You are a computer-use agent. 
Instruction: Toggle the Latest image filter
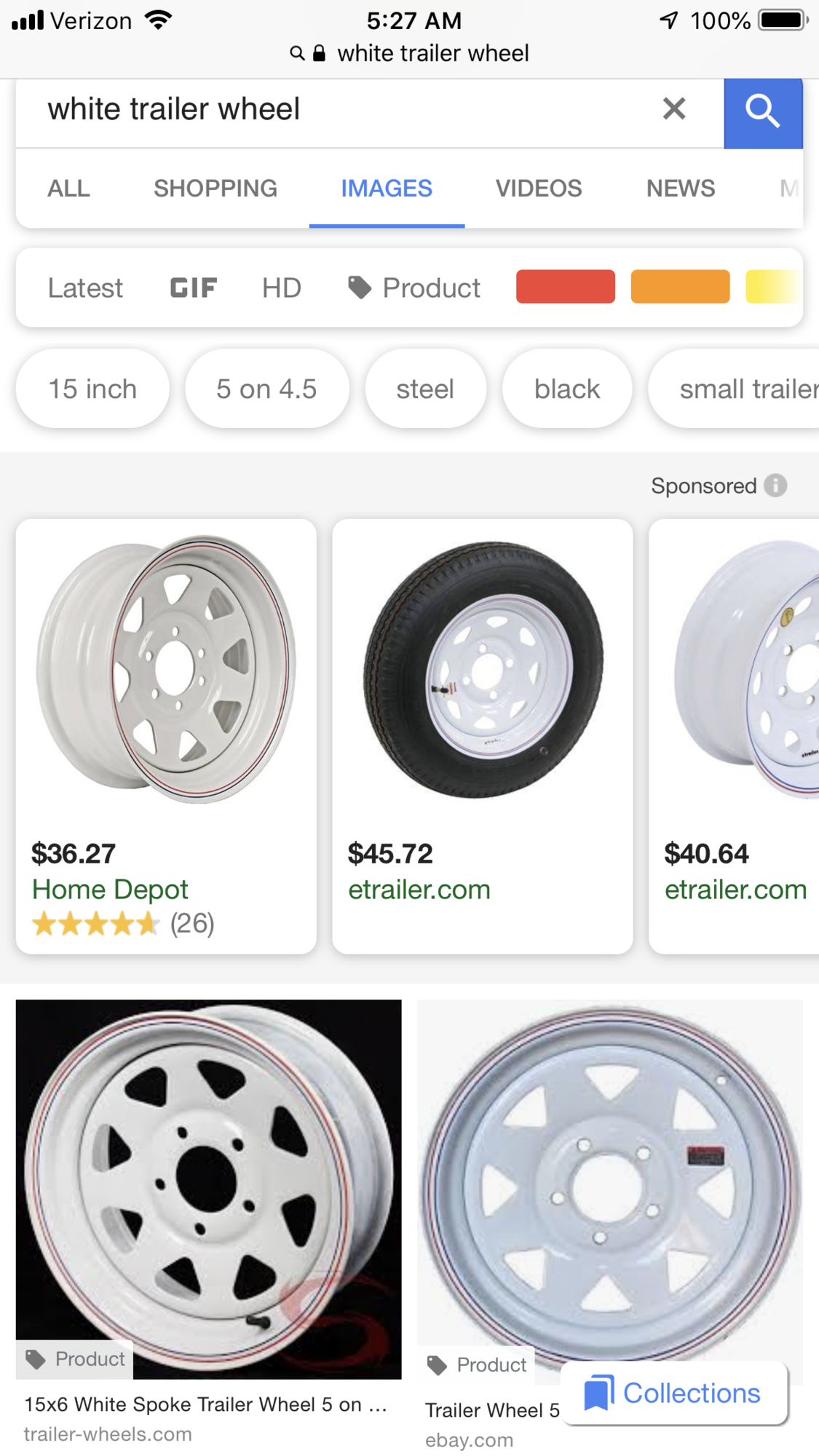[85, 288]
